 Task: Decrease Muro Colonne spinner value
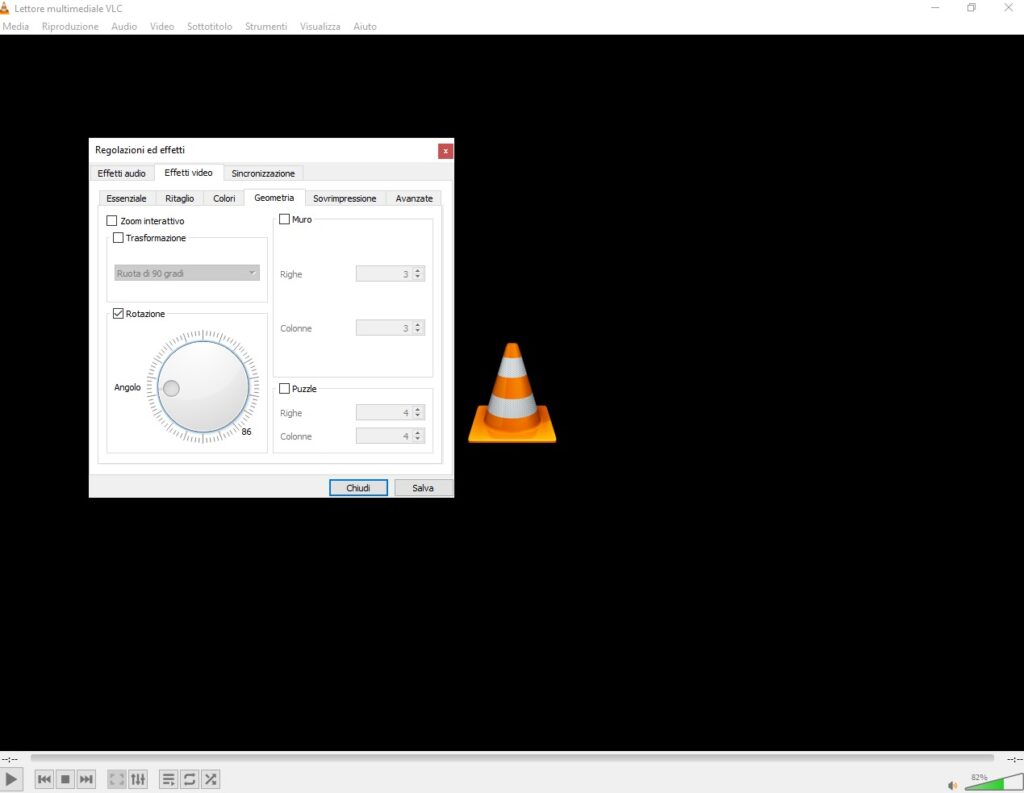pyautogui.click(x=418, y=331)
